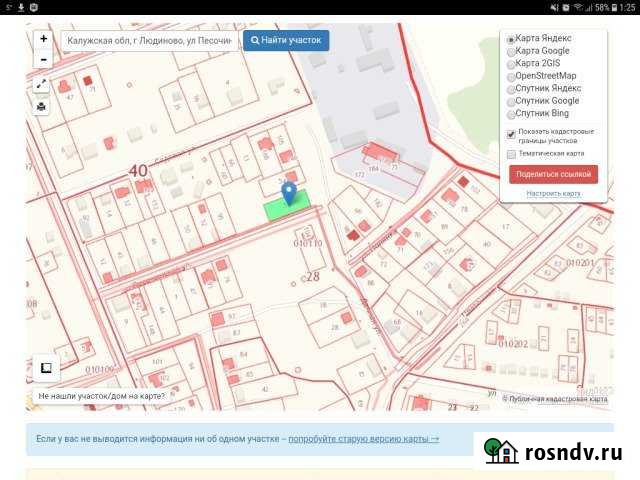The height and width of the screenshot is (480, 640).
Task: Toggle fullscreen map view
Action: click(x=42, y=85)
